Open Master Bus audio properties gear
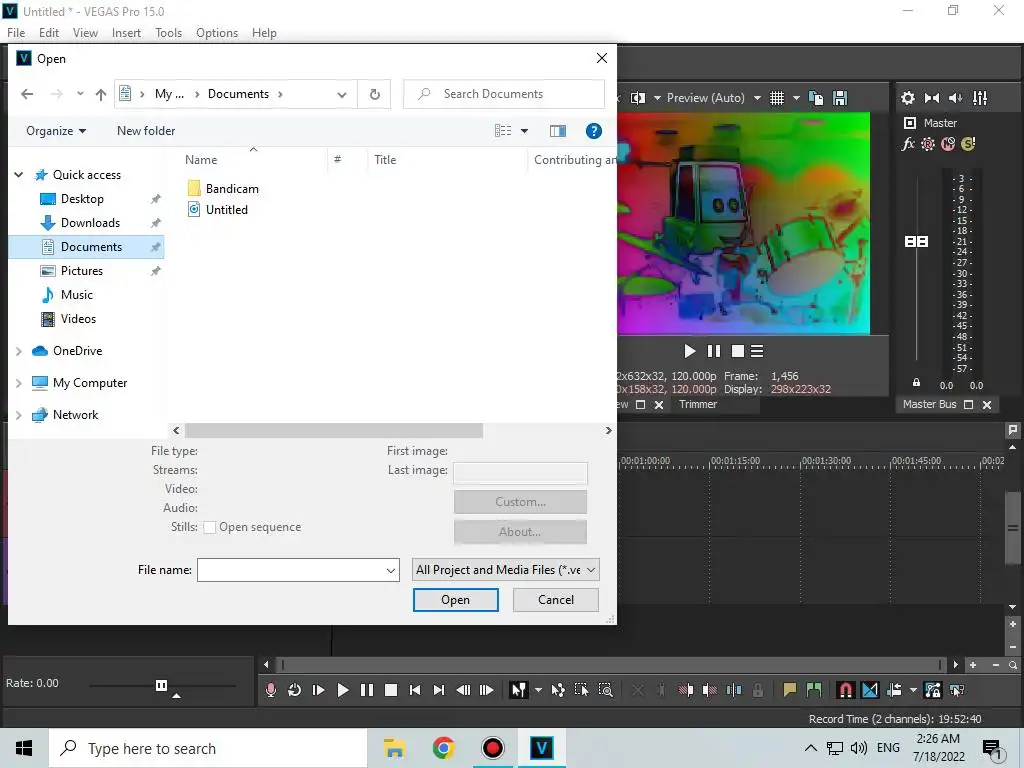The image size is (1024, 768). [908, 98]
